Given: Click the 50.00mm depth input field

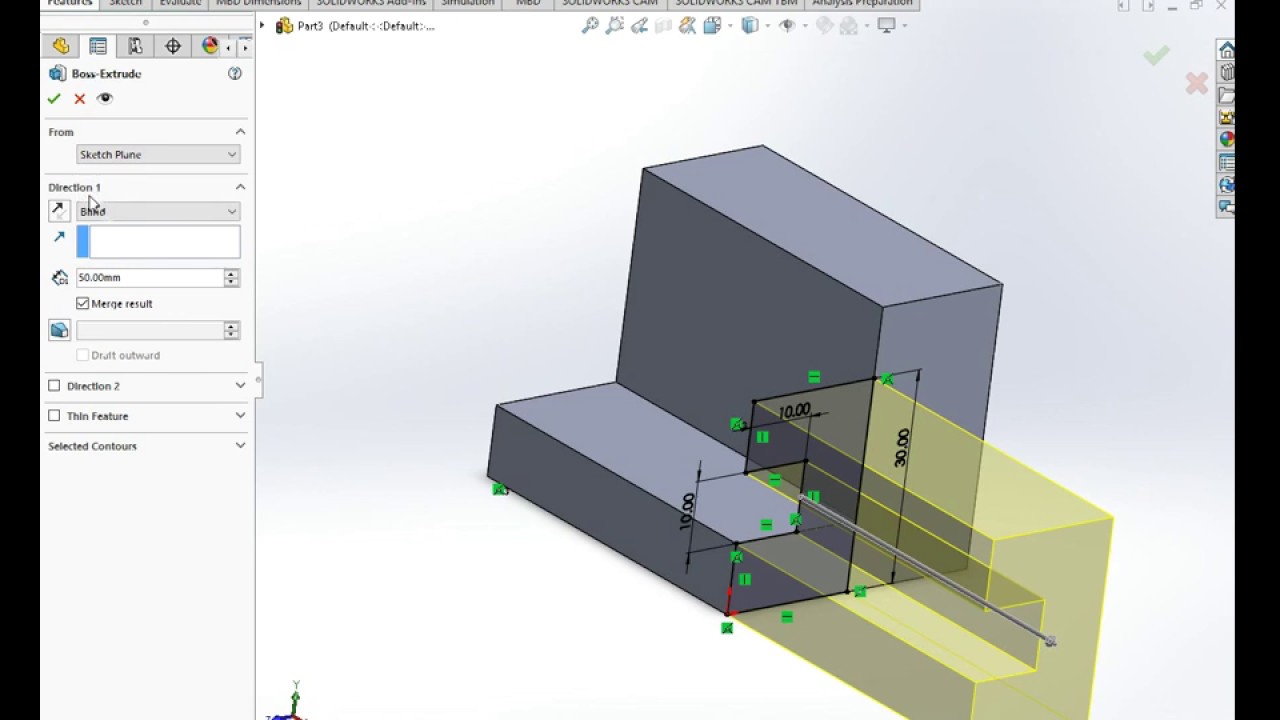Looking at the screenshot, I should coord(150,278).
